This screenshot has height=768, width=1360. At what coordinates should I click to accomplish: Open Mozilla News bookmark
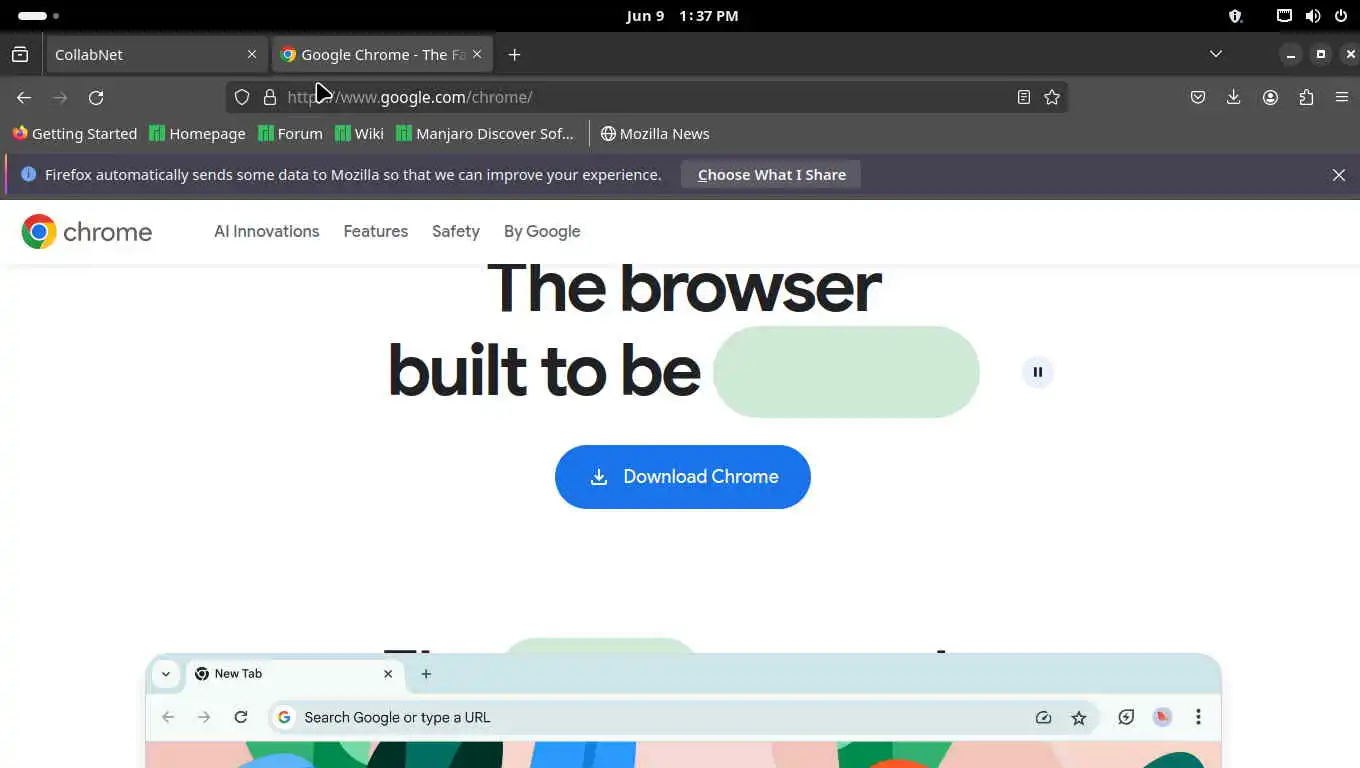[655, 133]
